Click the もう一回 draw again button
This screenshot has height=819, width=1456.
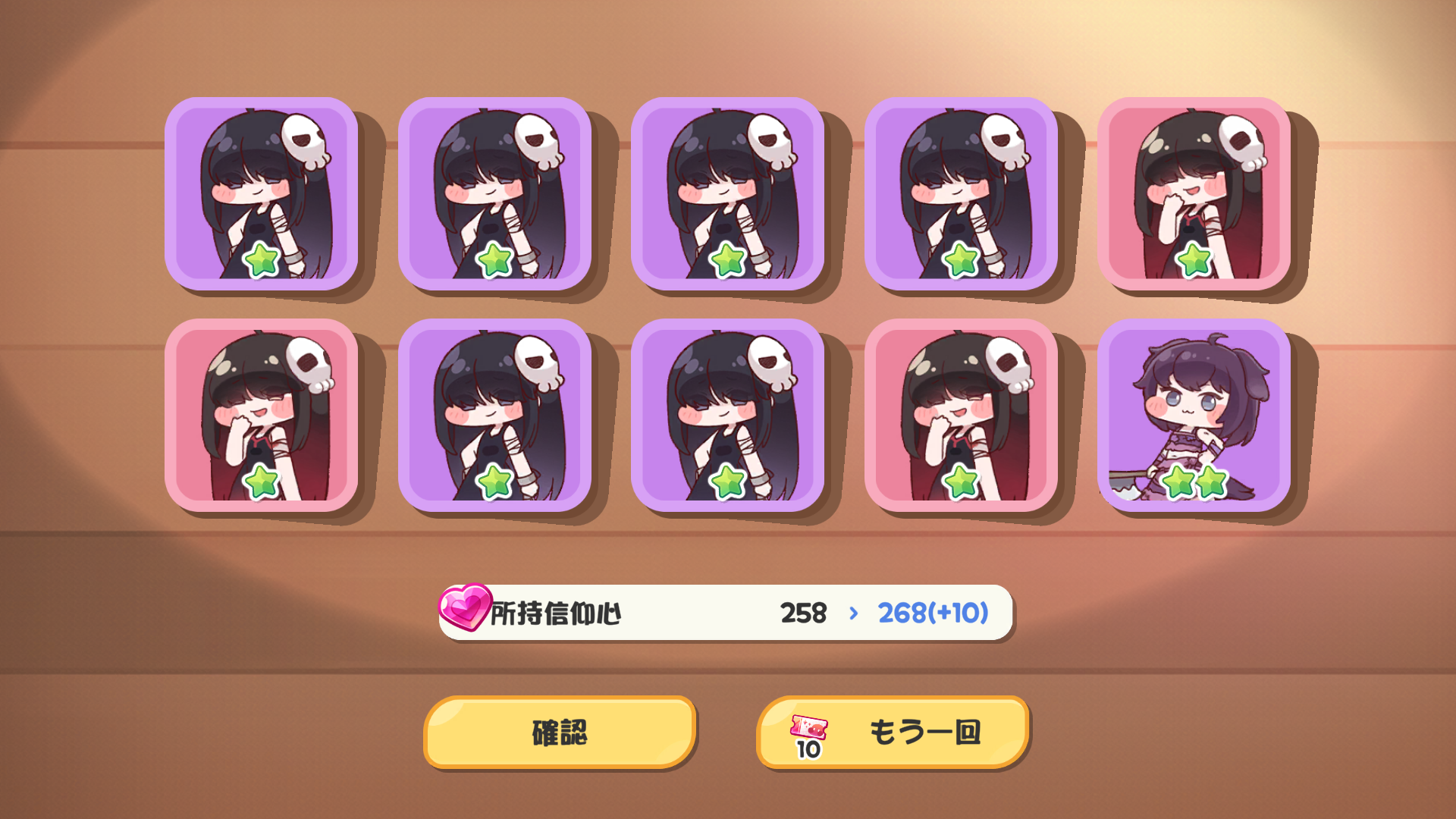893,733
